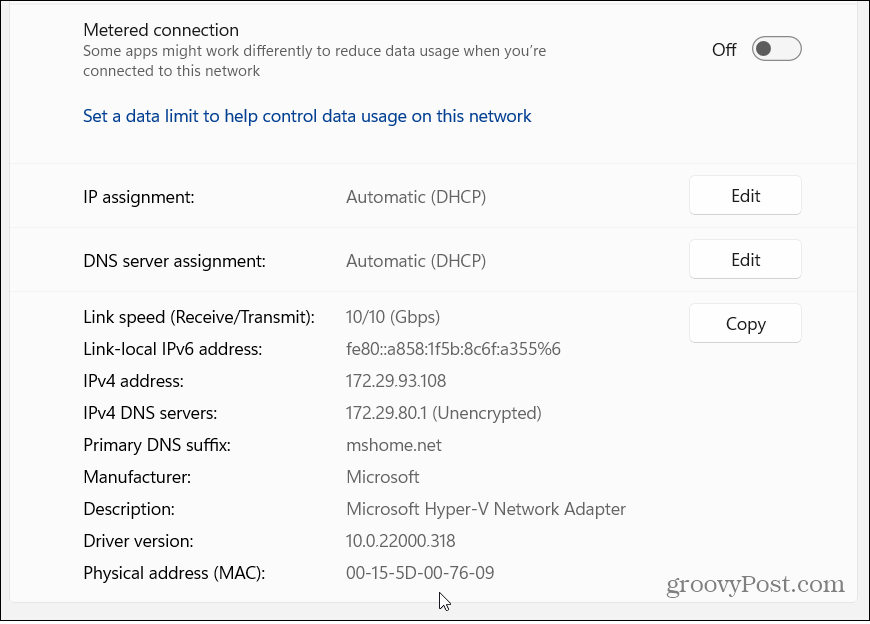The image size is (870, 624).
Task: Click the Automatic DHCP label for IP assignment
Action: [x=416, y=197]
